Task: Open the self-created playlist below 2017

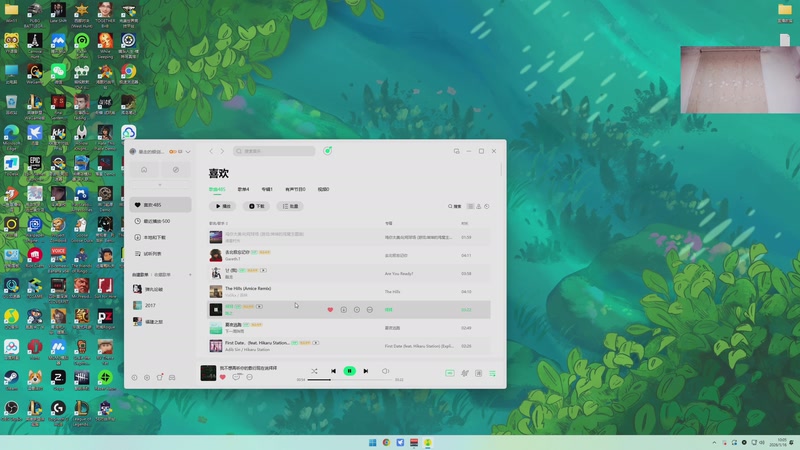Action: [x=160, y=321]
